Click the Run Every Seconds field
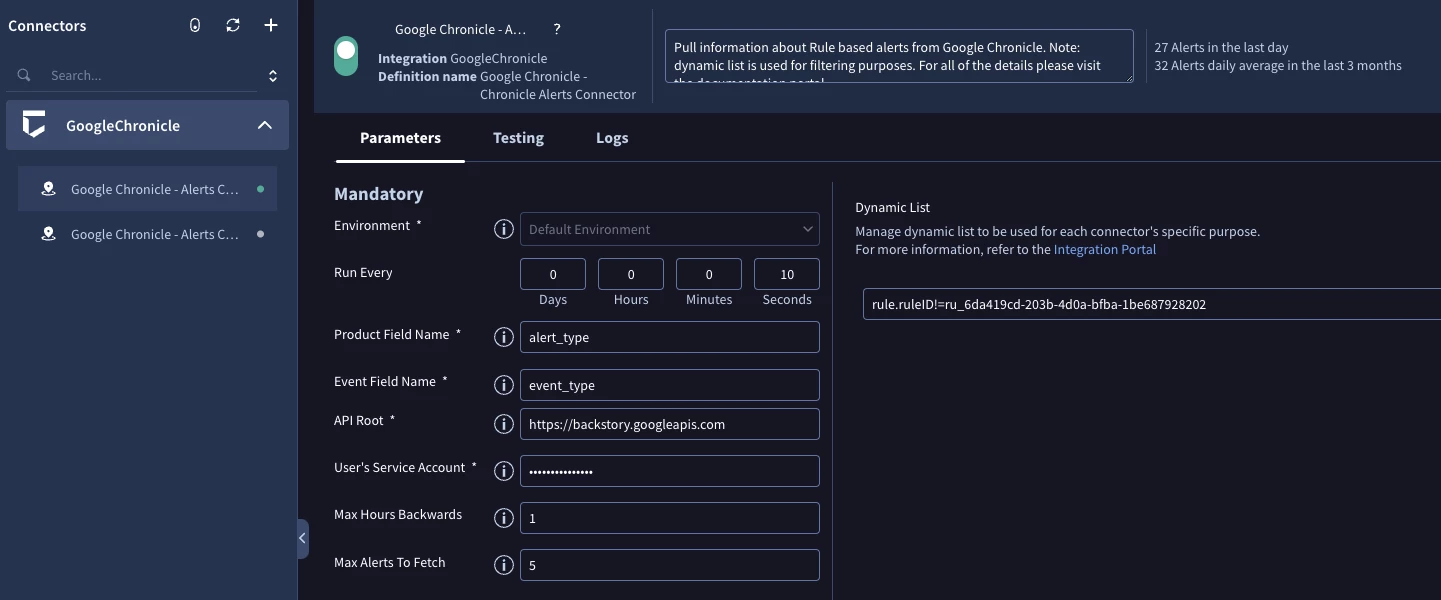Image resolution: width=1441 pixels, height=600 pixels. 787,274
